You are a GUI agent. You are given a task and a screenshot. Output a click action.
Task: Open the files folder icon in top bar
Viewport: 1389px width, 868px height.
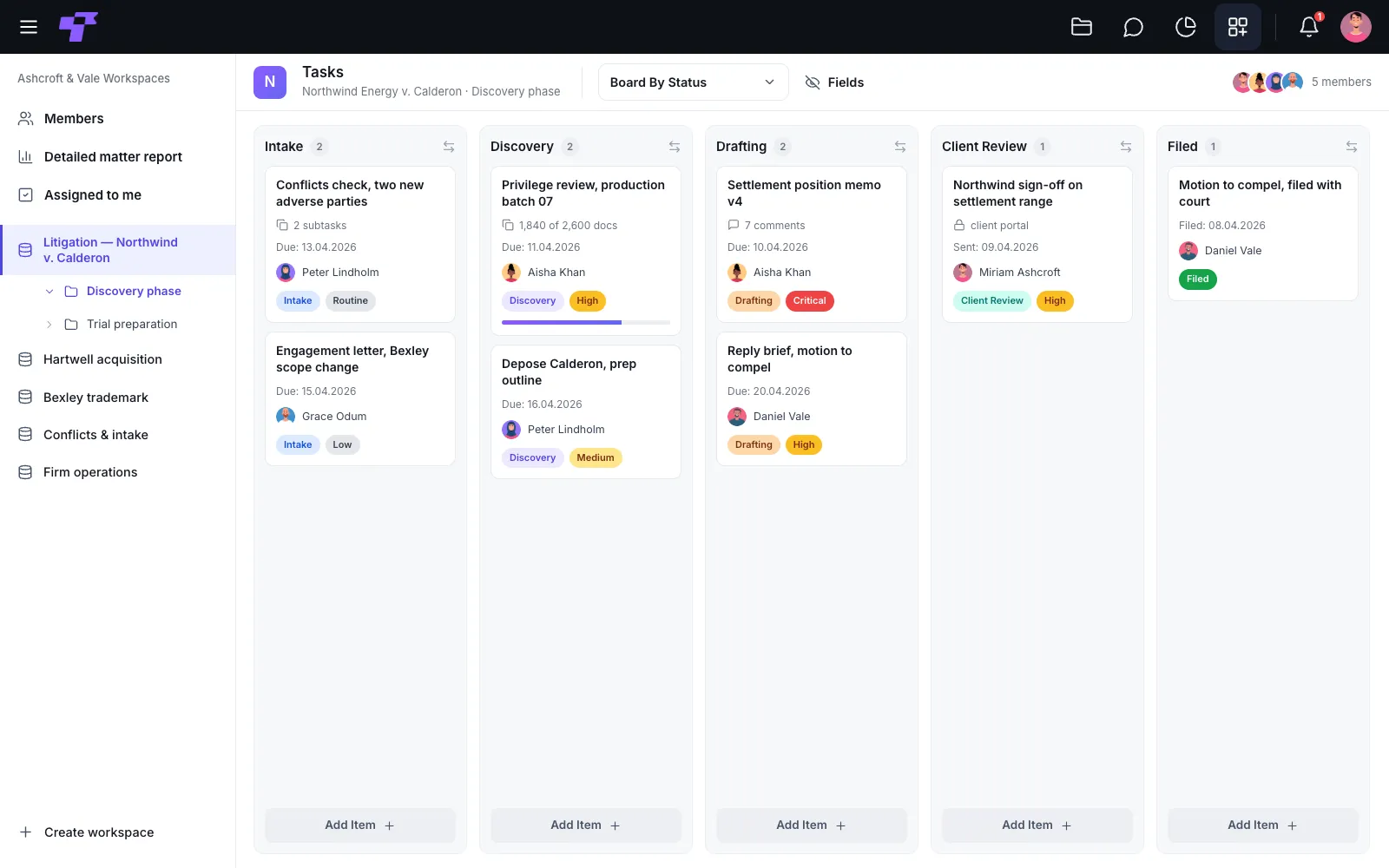click(x=1082, y=27)
